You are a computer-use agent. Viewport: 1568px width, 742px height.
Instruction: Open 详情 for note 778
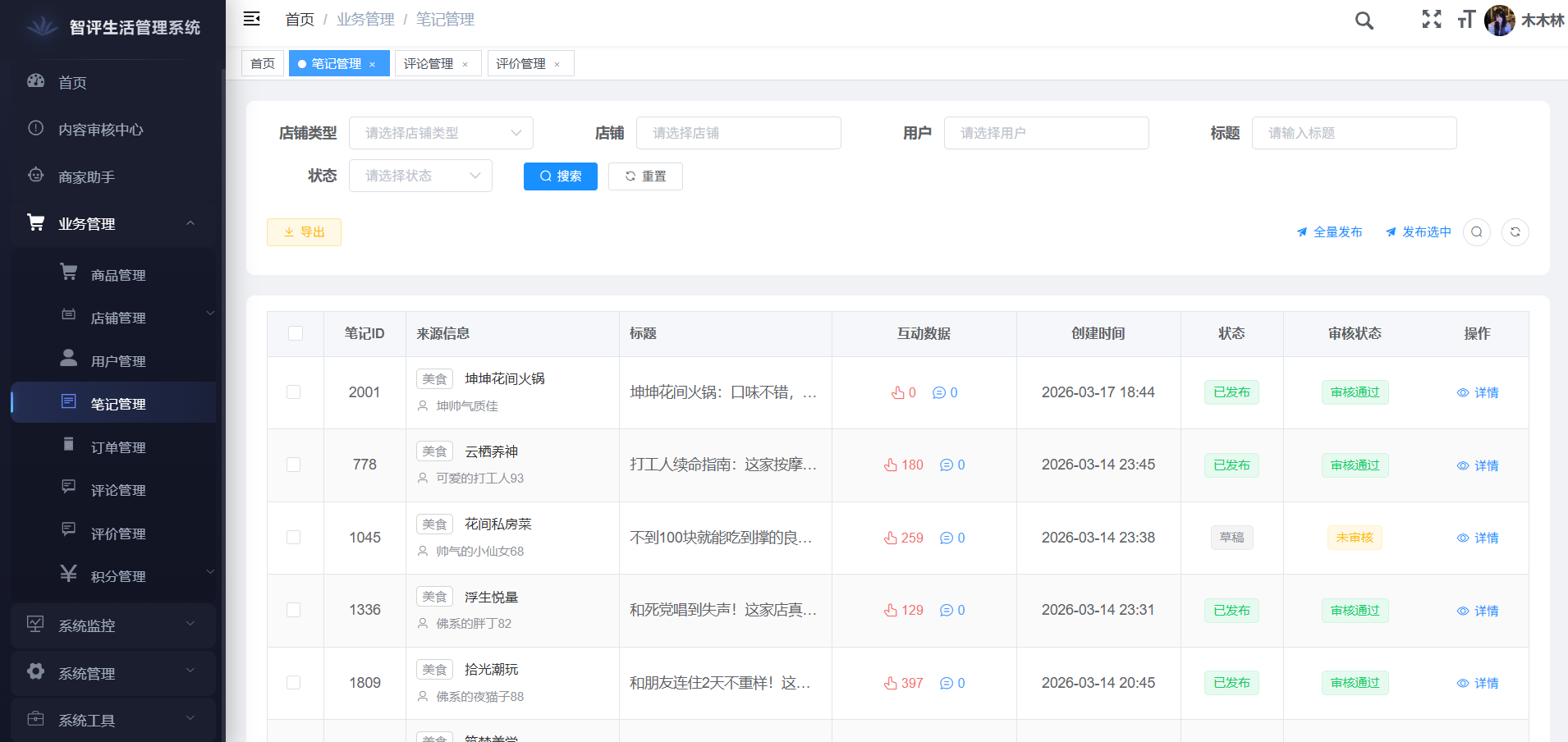point(1478,465)
